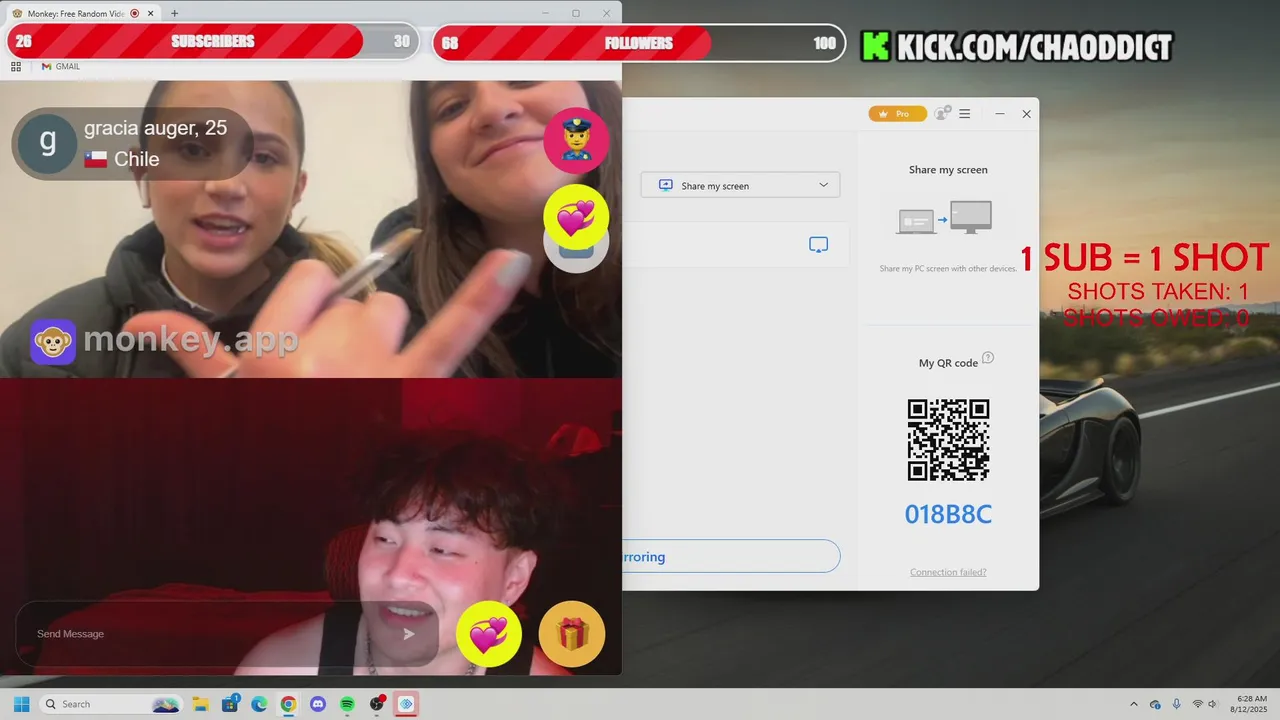This screenshot has width=1280, height=720.
Task: Click the My QR code label
Action: coord(948,363)
